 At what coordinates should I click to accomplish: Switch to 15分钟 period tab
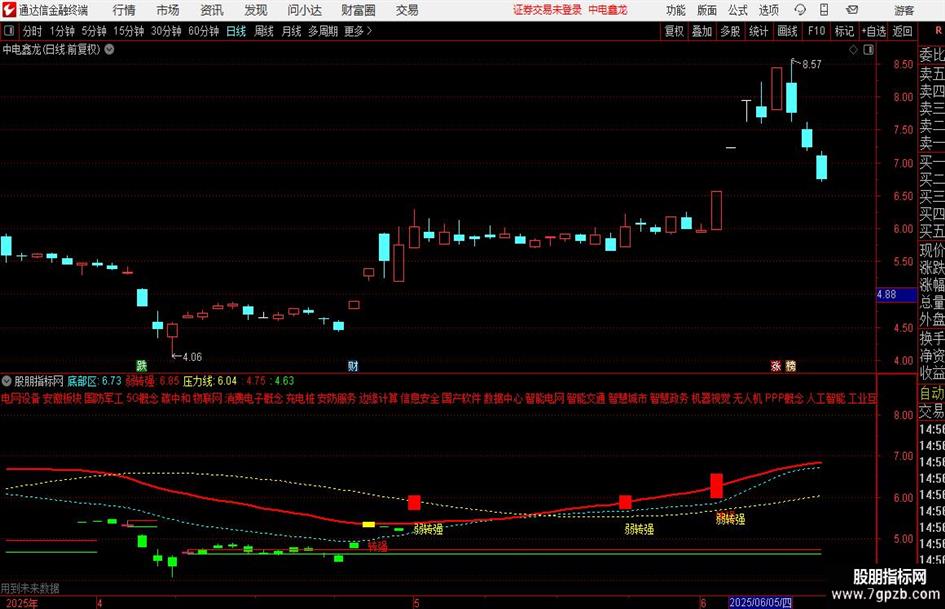click(129, 31)
